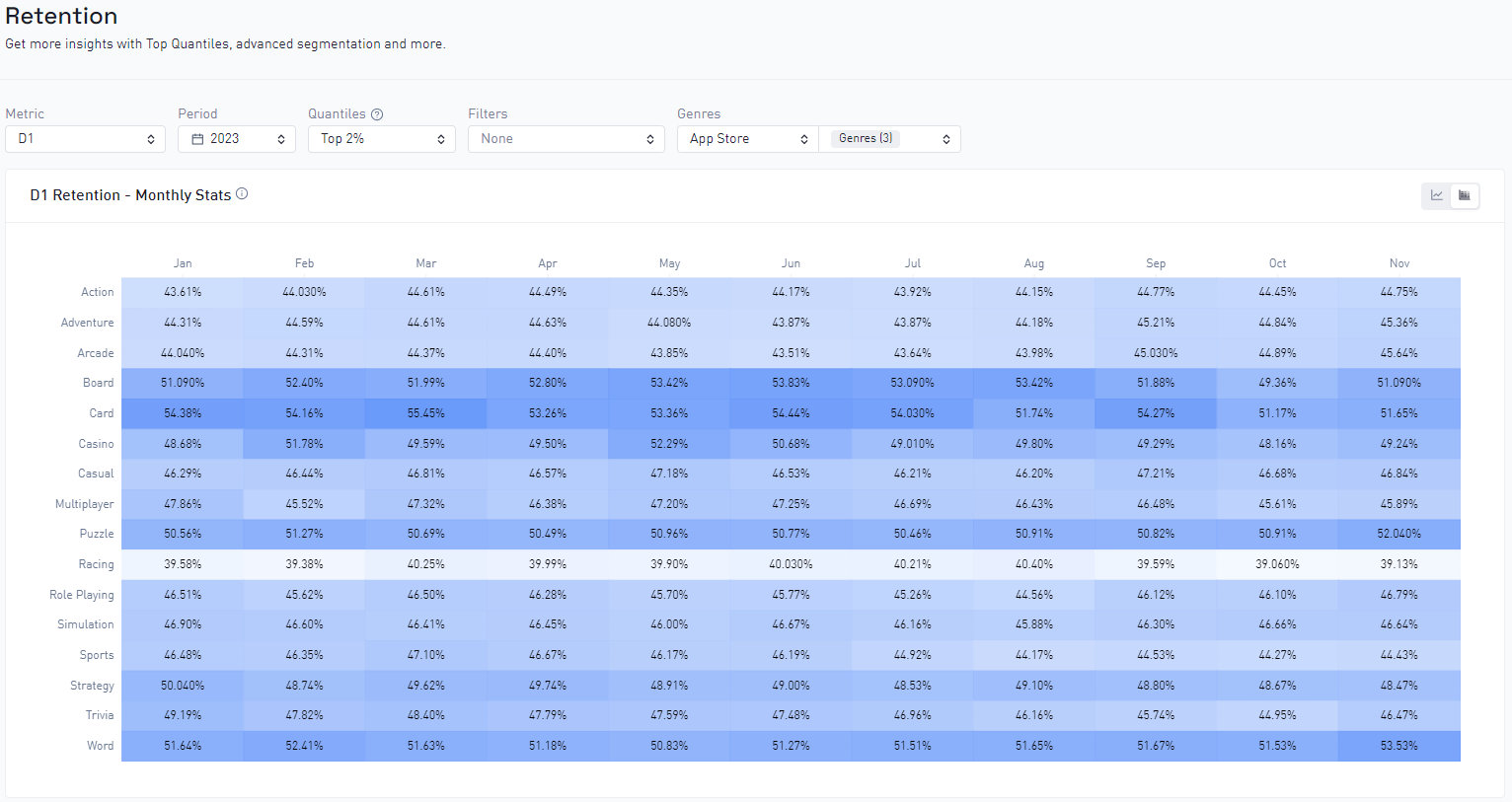
Task: Select the Feb column header
Action: click(x=304, y=263)
